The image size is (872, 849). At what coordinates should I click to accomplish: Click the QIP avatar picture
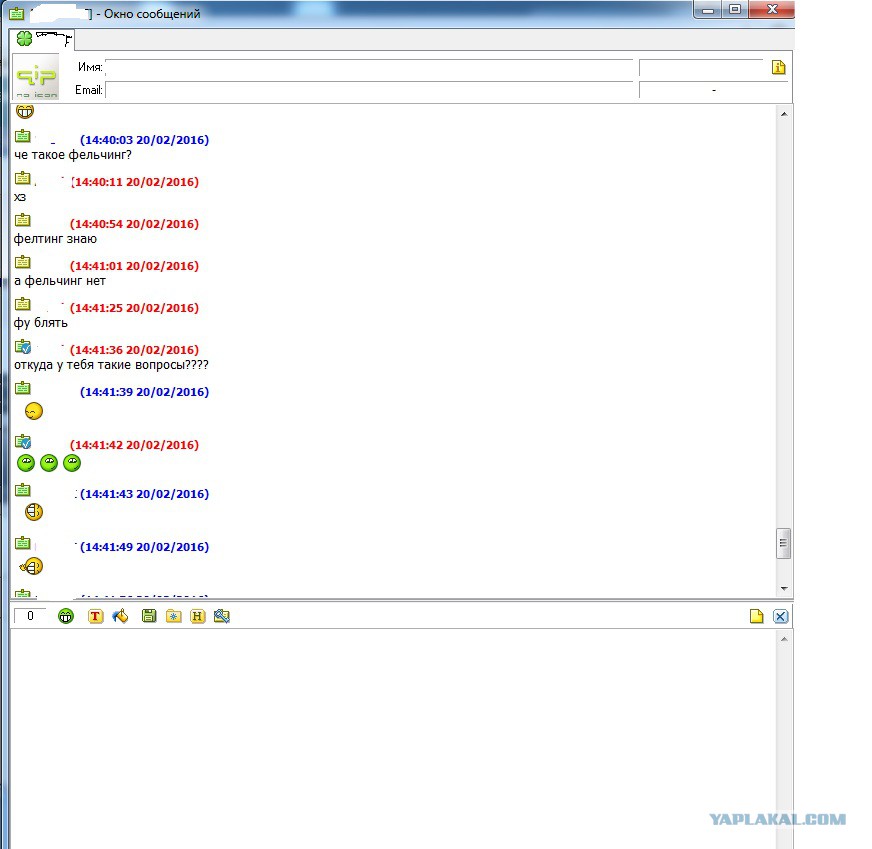pyautogui.click(x=36, y=77)
